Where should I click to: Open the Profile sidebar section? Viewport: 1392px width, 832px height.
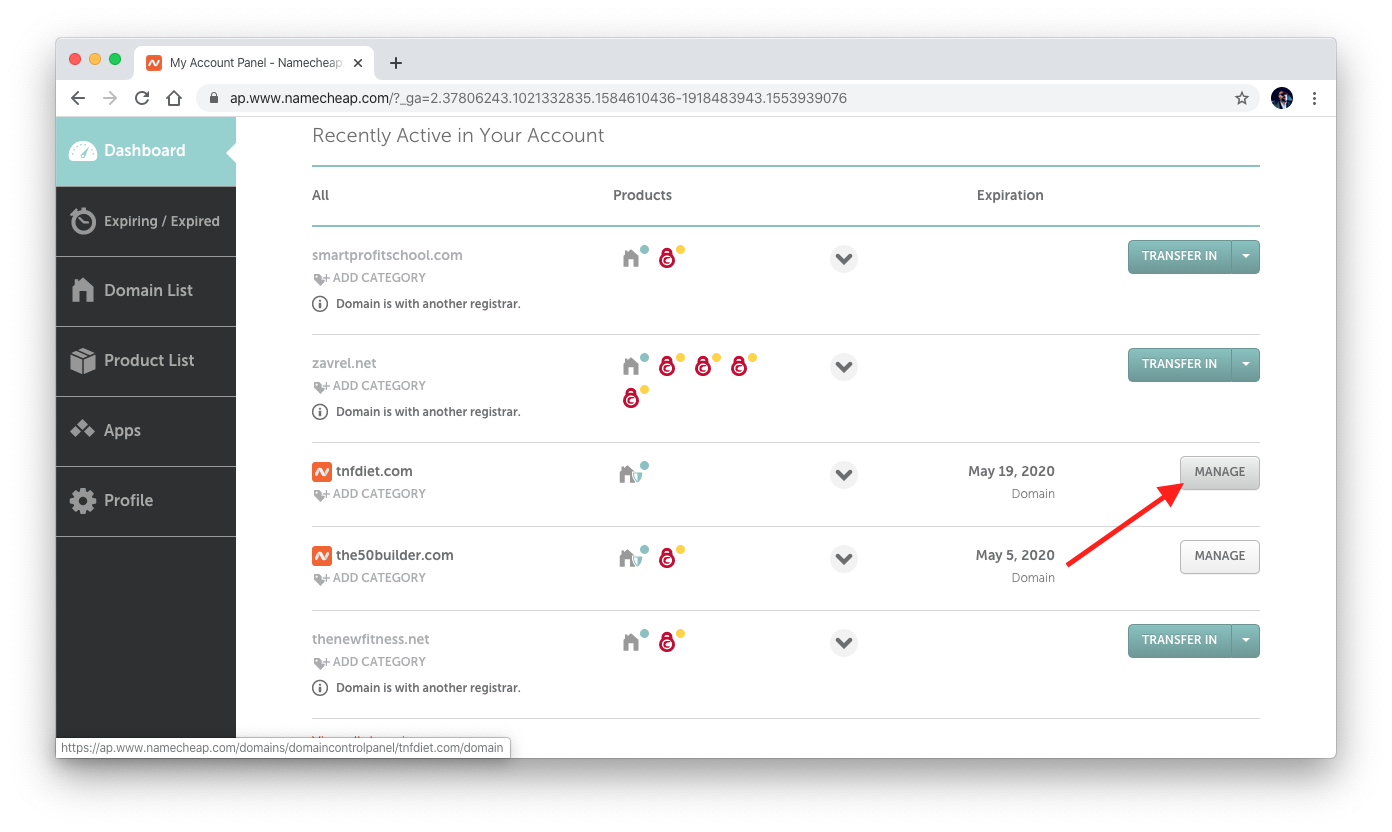(146, 501)
